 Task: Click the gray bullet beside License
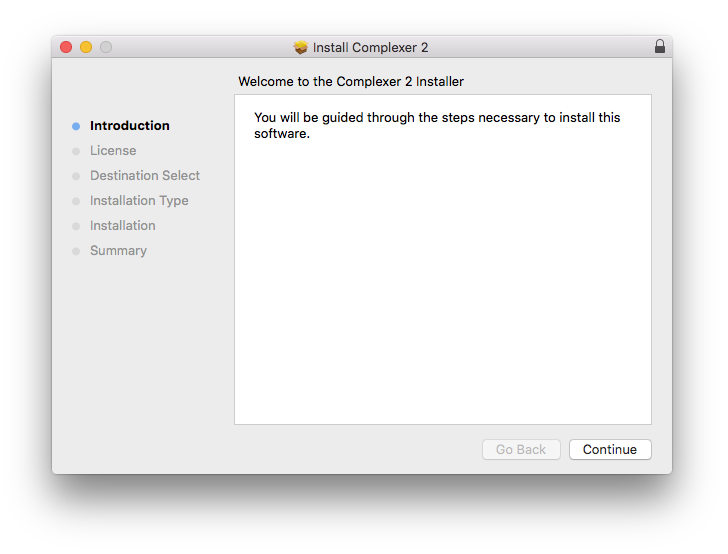coord(76,151)
